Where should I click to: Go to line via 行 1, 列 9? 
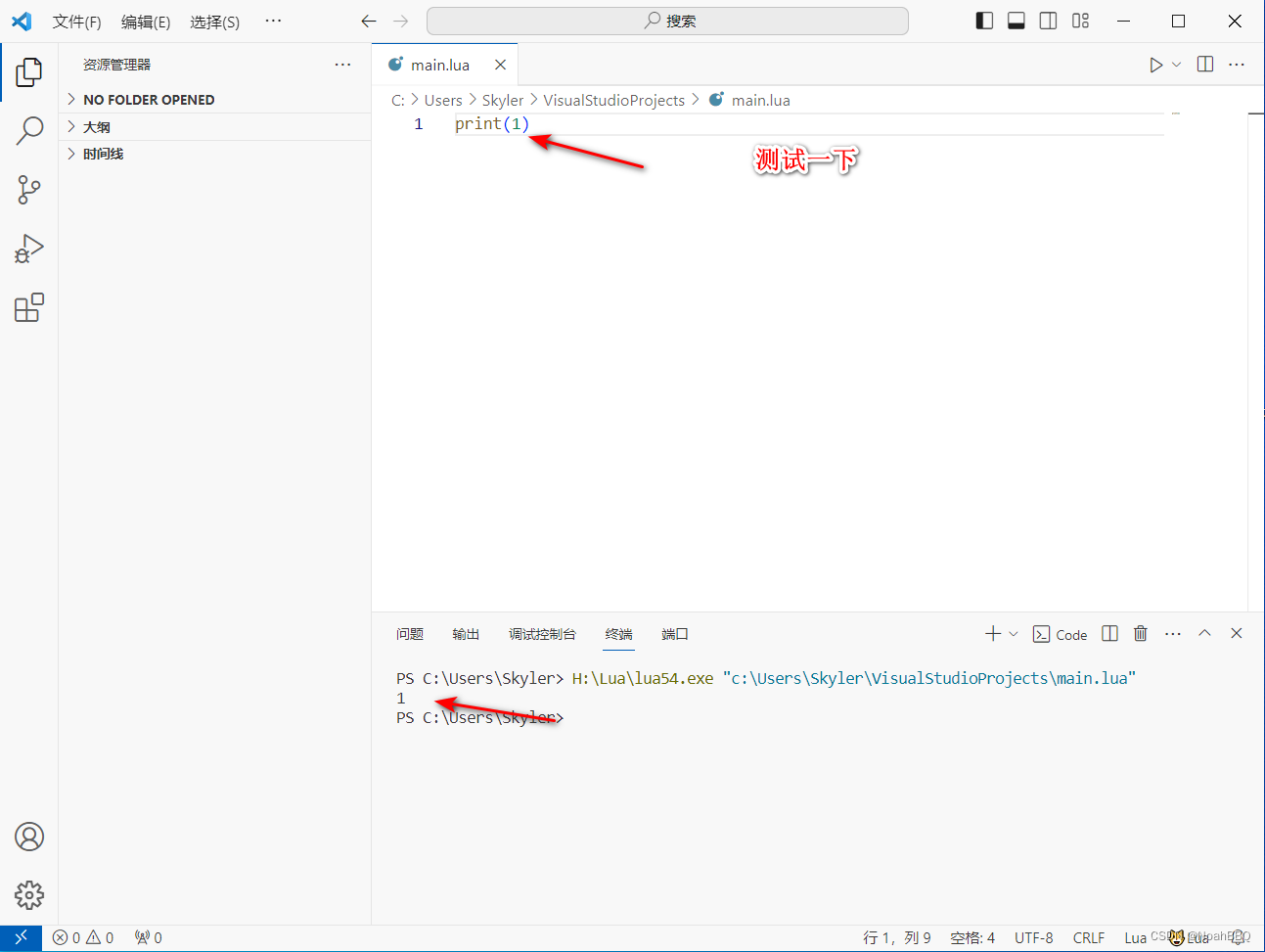(x=897, y=937)
